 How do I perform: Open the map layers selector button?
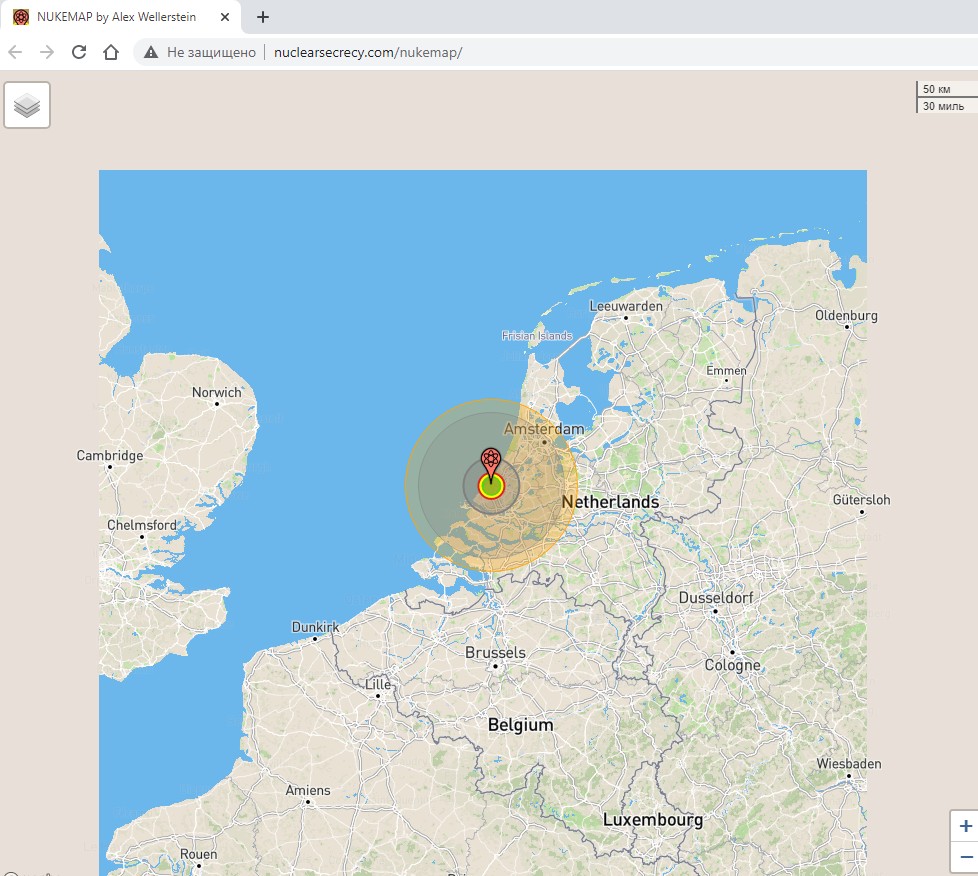click(27, 105)
